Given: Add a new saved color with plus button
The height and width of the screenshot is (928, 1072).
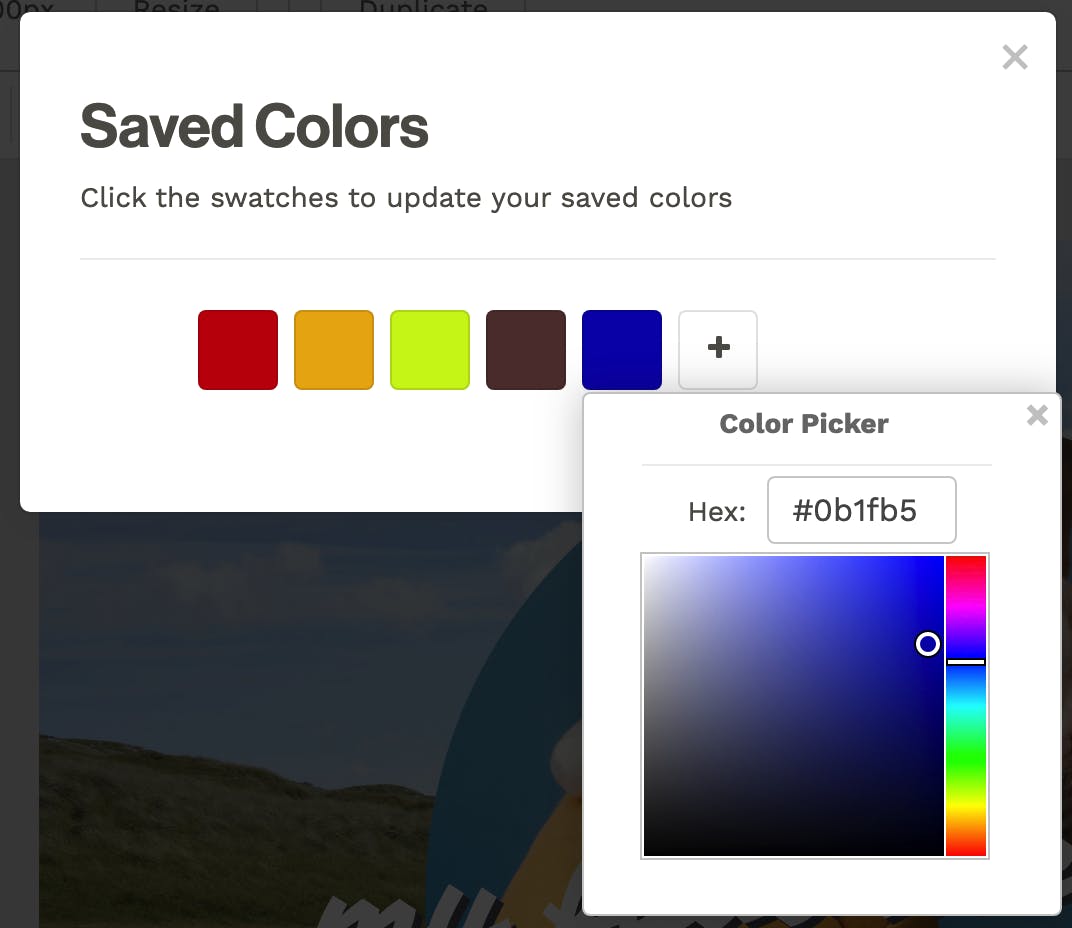Looking at the screenshot, I should (x=717, y=349).
